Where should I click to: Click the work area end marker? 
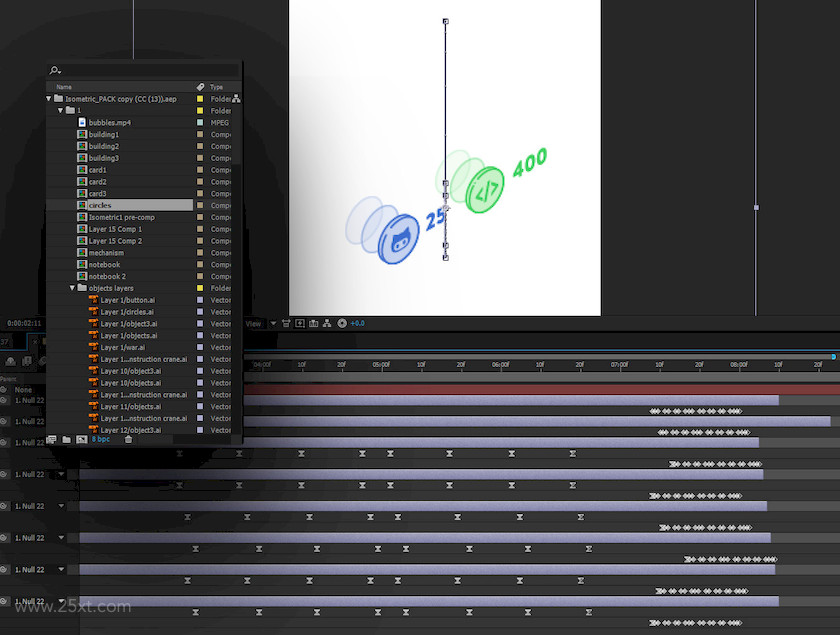[834, 356]
